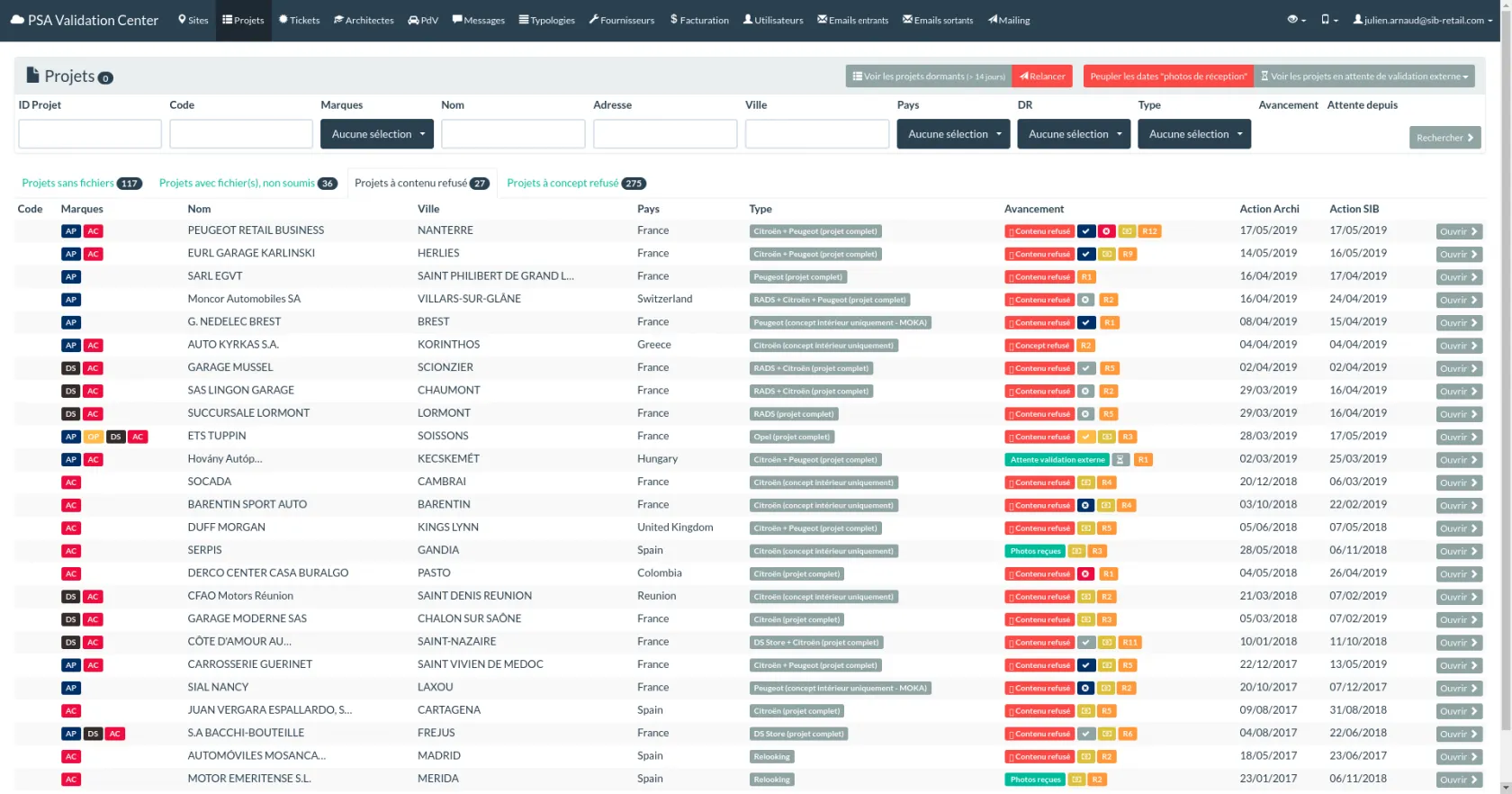This screenshot has width=1512, height=794.
Task: Open the Tickets section in navbar
Action: click(x=299, y=20)
